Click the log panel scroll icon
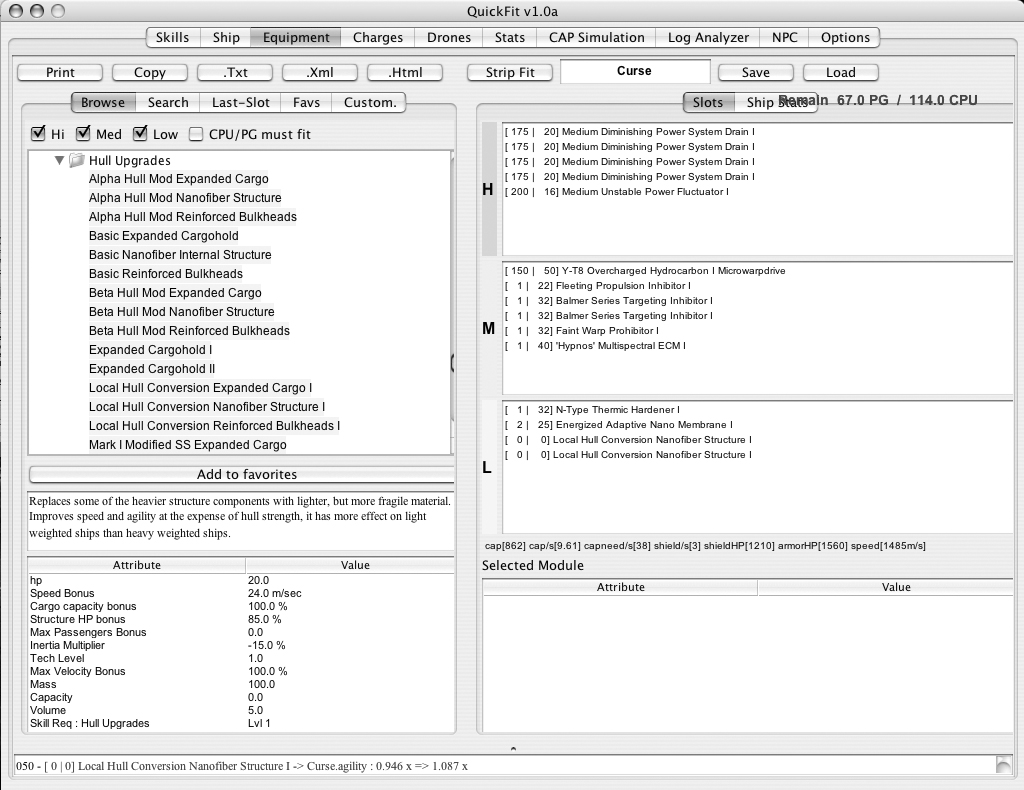1024x790 pixels. (1003, 765)
